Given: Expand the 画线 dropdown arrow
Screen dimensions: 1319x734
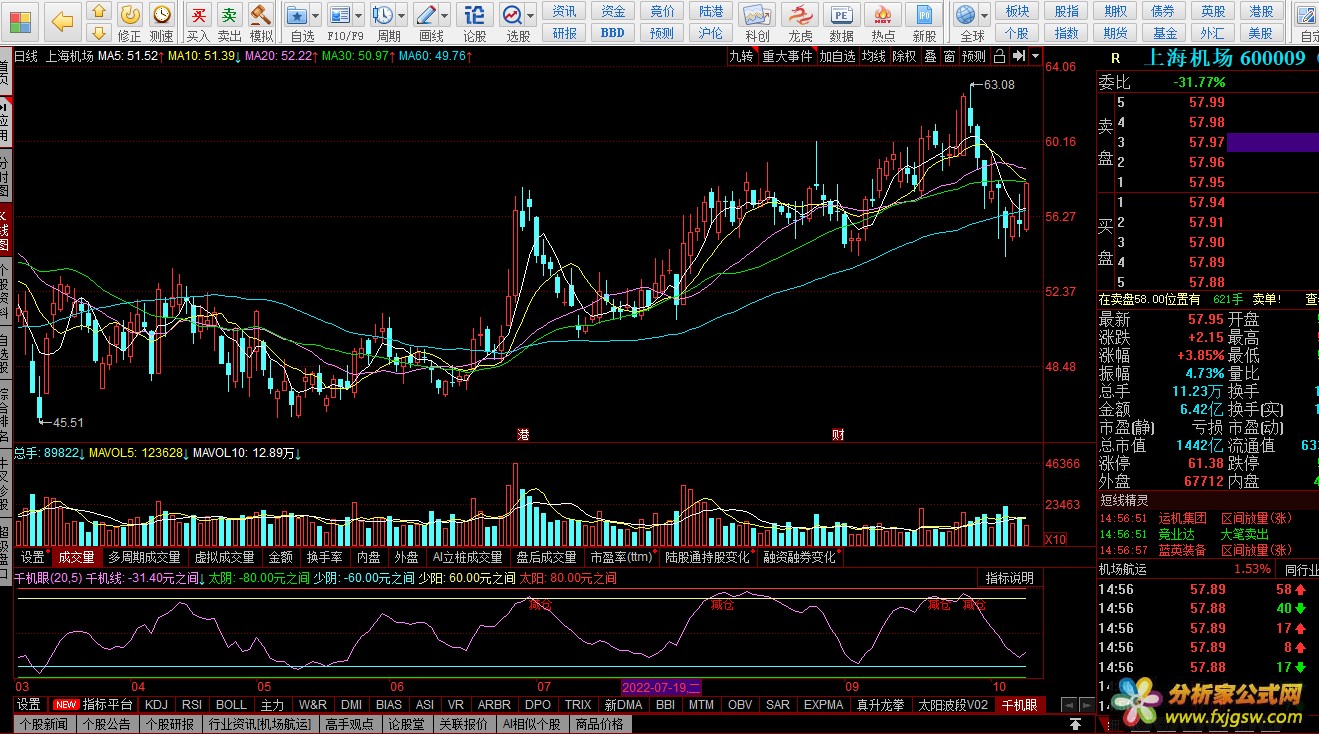Looking at the screenshot, I should click(445, 15).
